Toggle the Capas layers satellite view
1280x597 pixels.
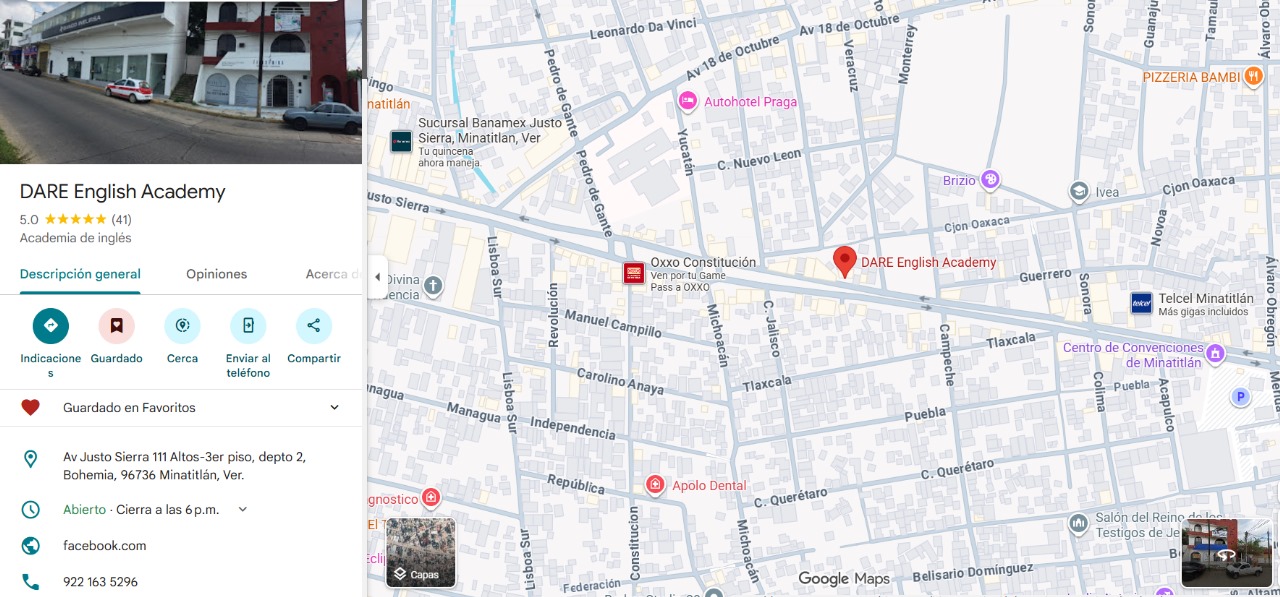[x=421, y=552]
